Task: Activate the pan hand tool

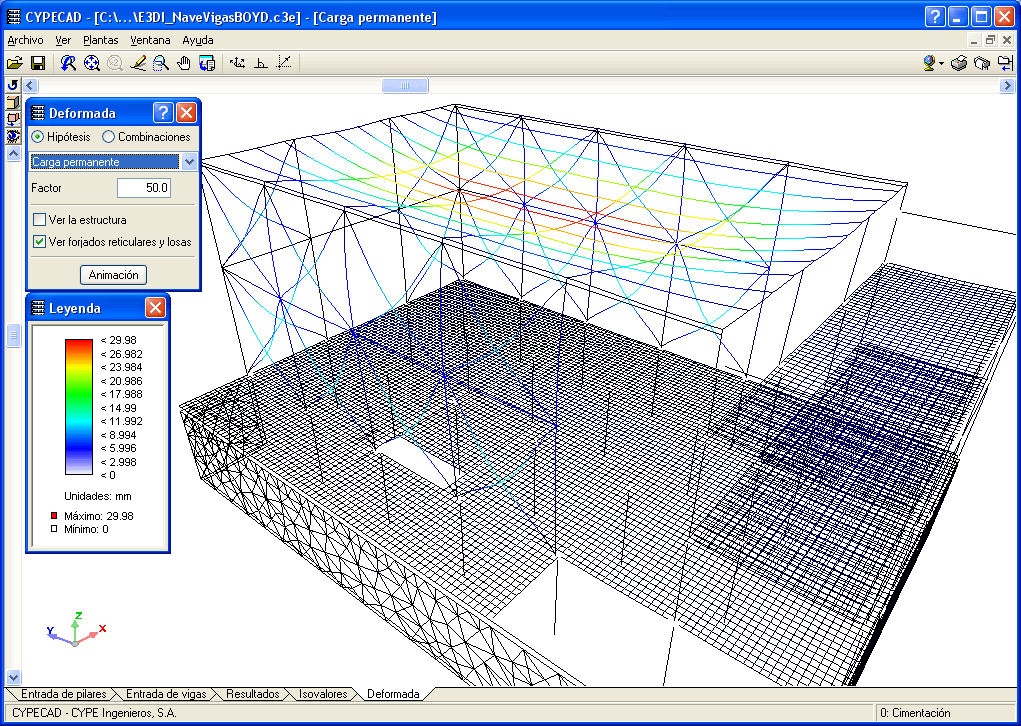Action: click(x=184, y=63)
